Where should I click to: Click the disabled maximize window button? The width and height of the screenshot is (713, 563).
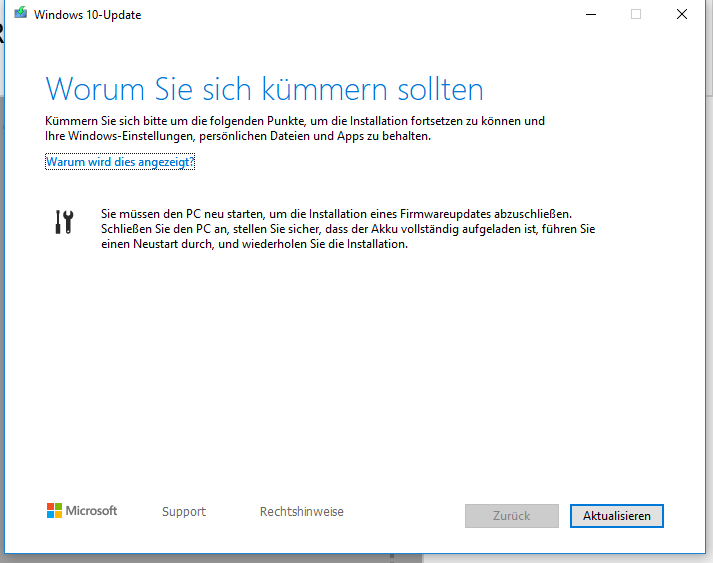(636, 14)
